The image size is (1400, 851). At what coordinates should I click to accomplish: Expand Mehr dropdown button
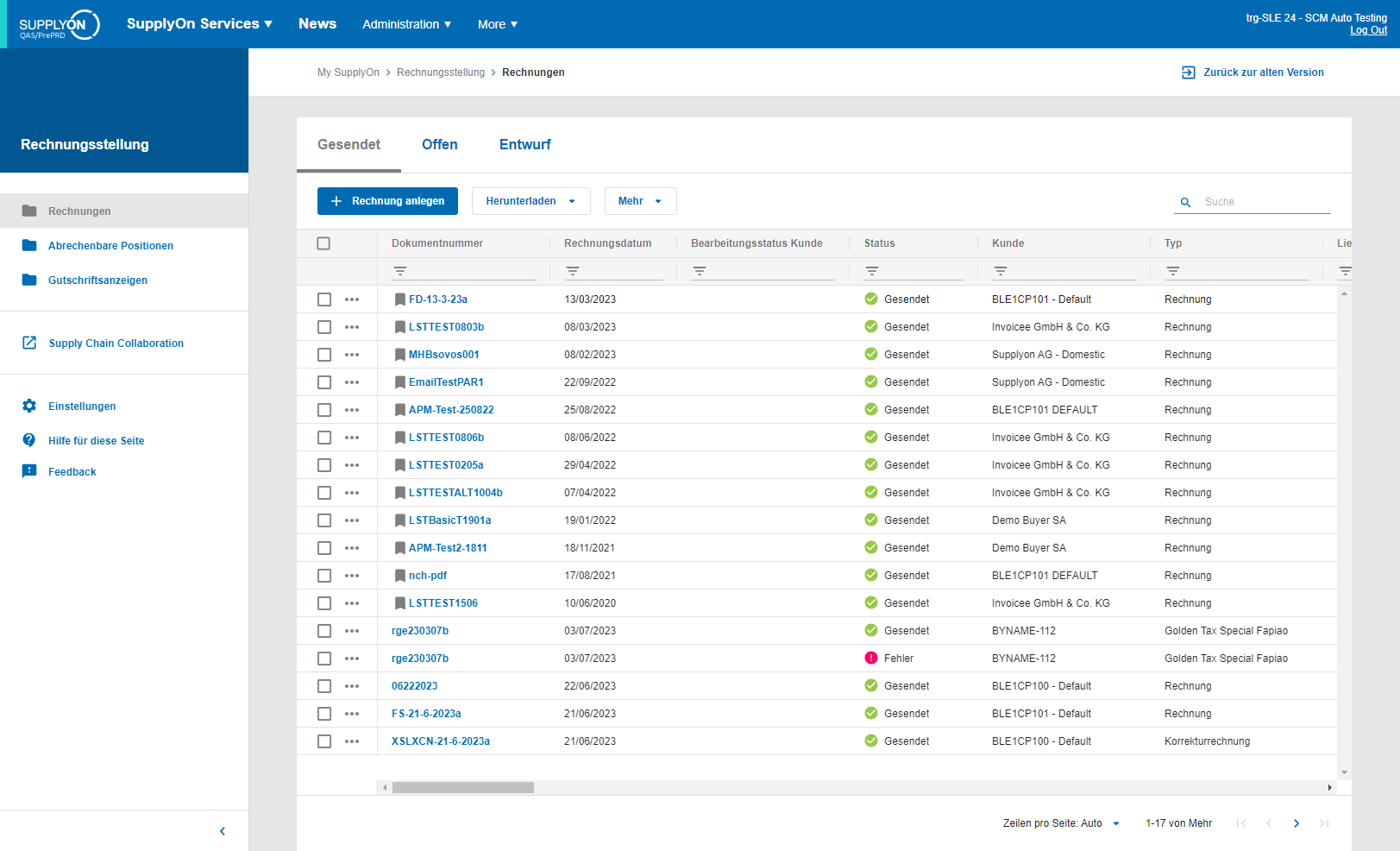point(640,201)
